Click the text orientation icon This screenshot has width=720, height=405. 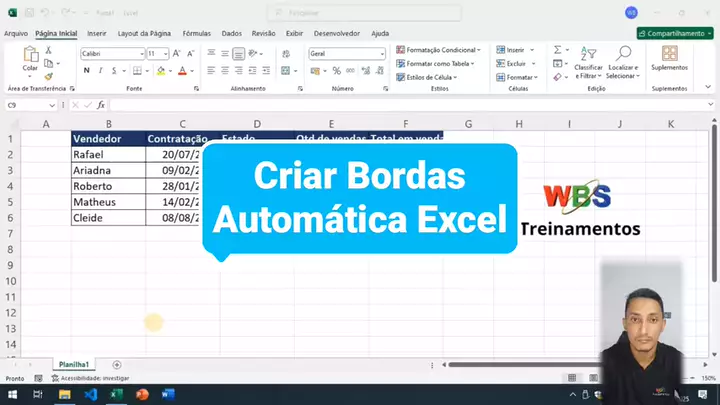tap(253, 53)
